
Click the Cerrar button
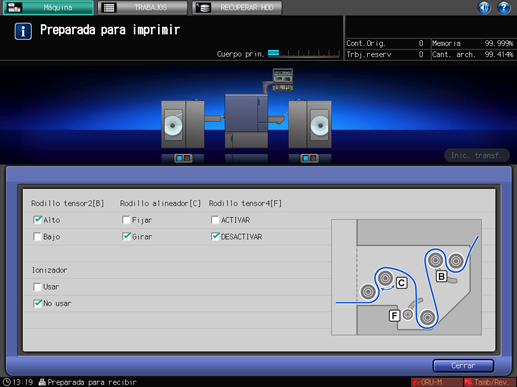[x=463, y=366]
